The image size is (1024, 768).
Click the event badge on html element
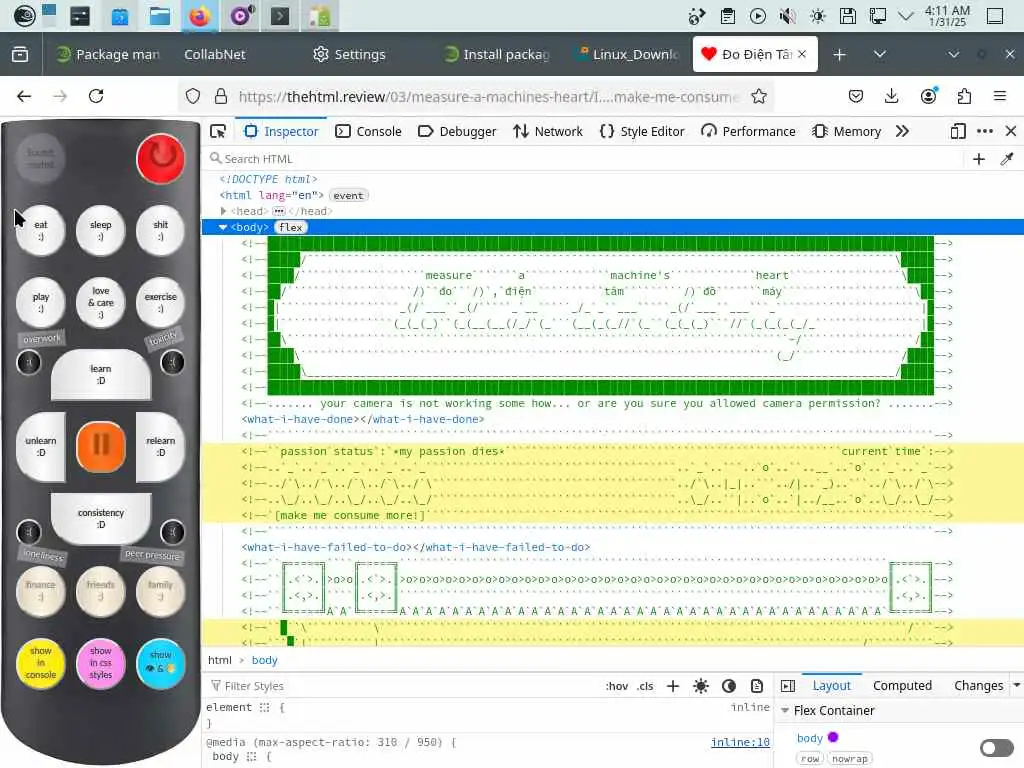(348, 195)
